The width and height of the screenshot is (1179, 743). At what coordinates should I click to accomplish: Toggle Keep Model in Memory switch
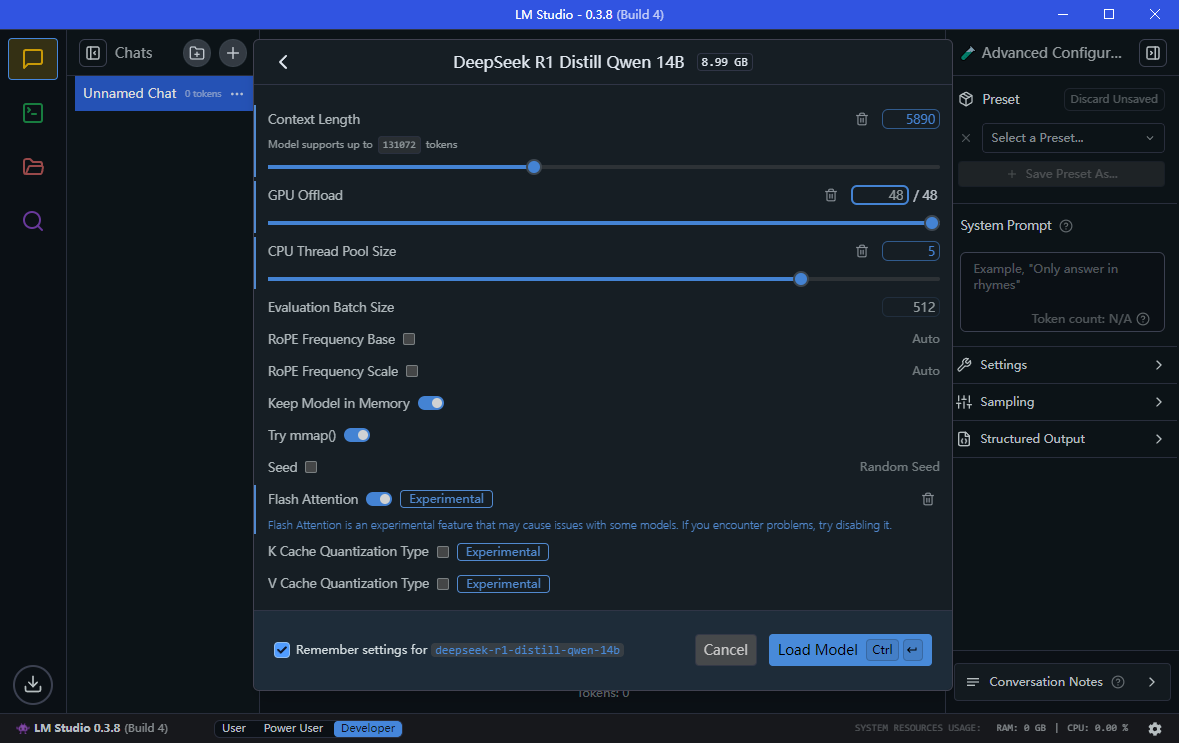pyautogui.click(x=431, y=403)
